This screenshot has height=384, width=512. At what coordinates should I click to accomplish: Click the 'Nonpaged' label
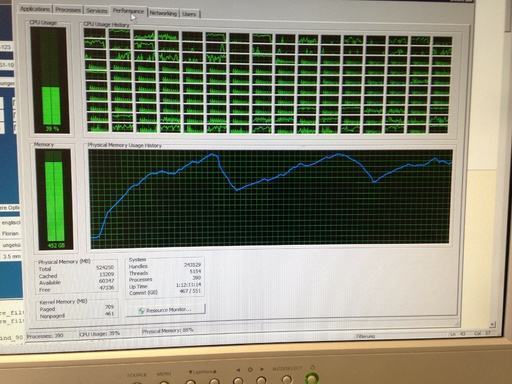click(52, 316)
